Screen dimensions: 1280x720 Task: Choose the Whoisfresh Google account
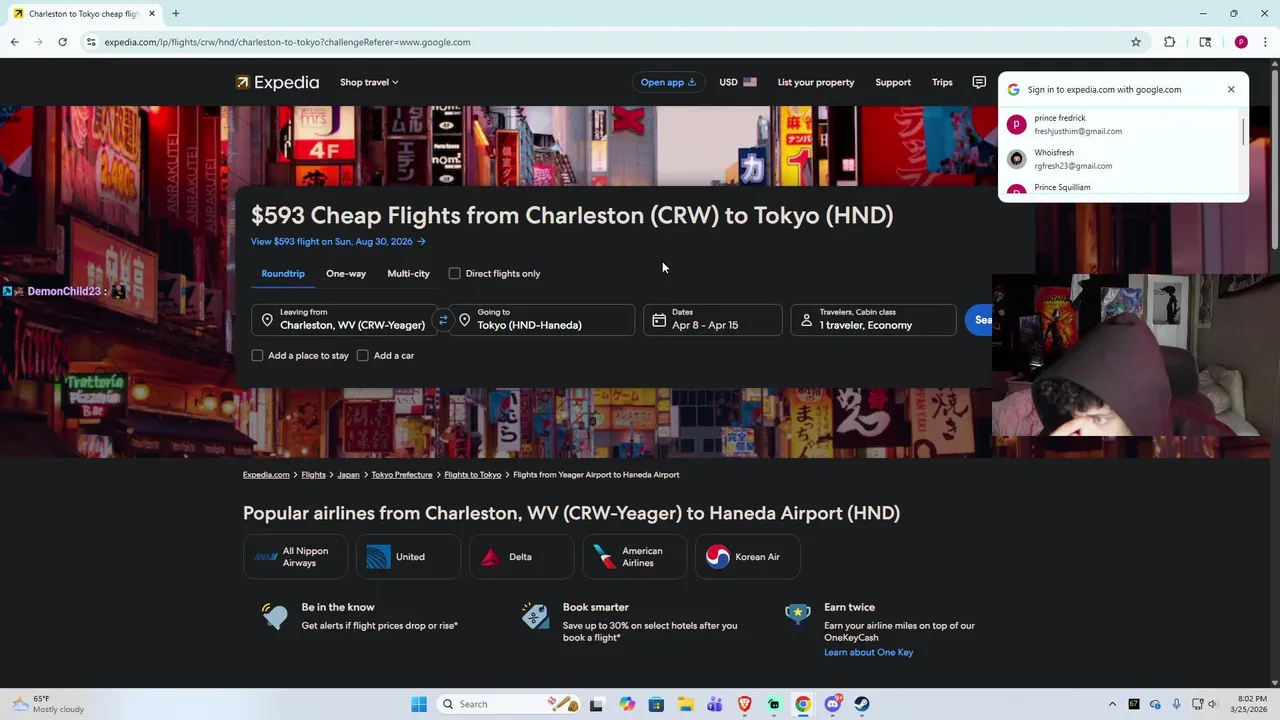(1120, 159)
